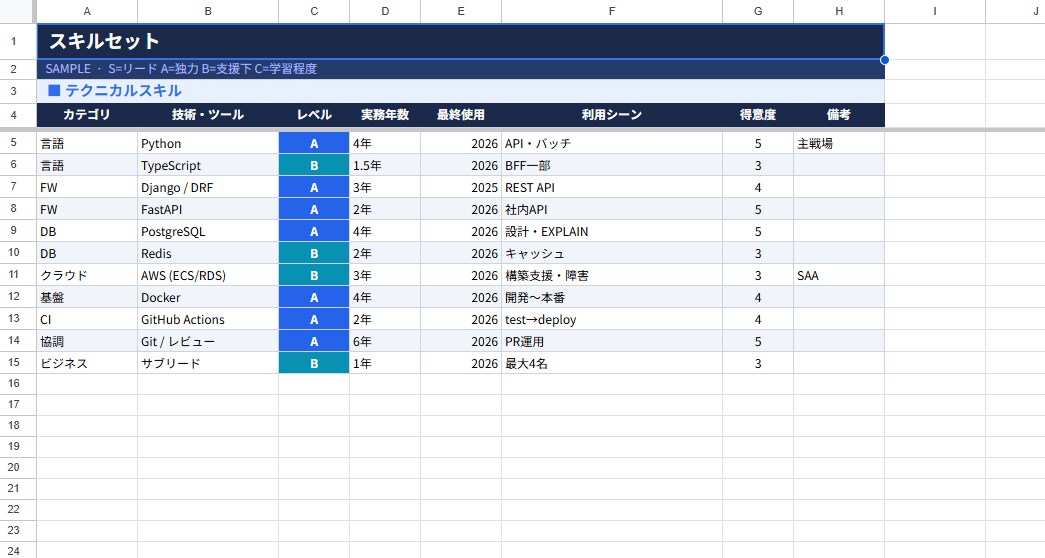Select the テクニカルスキル section heading
This screenshot has width=1045, height=558.
(x=461, y=91)
